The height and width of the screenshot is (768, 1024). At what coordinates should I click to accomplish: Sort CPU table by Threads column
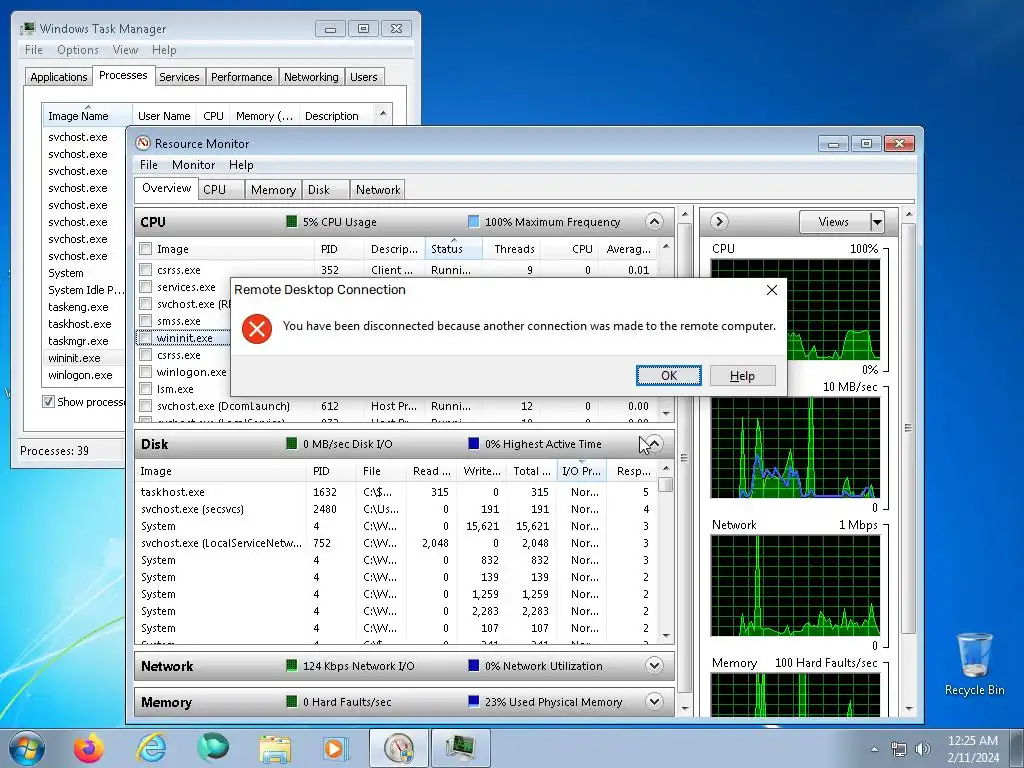(514, 249)
